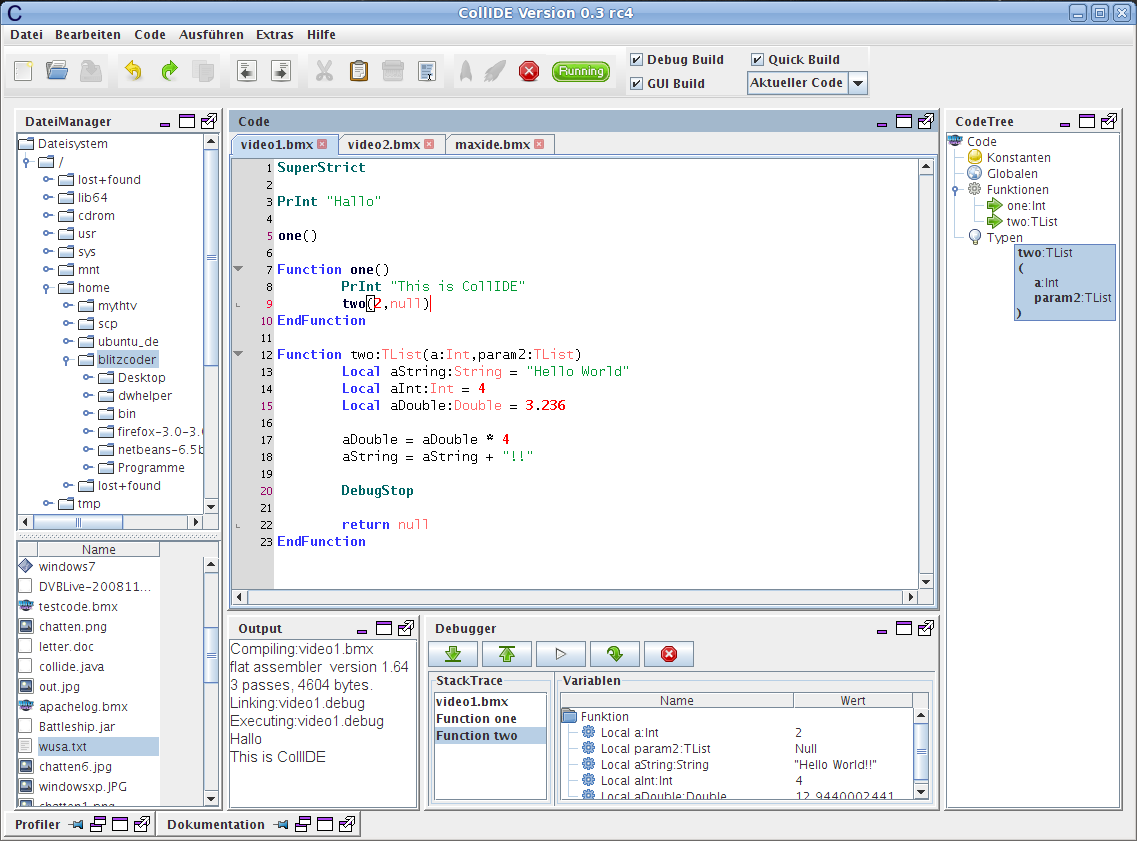
Task: Tick the checkbox beside letter.doc
Action: 25,646
